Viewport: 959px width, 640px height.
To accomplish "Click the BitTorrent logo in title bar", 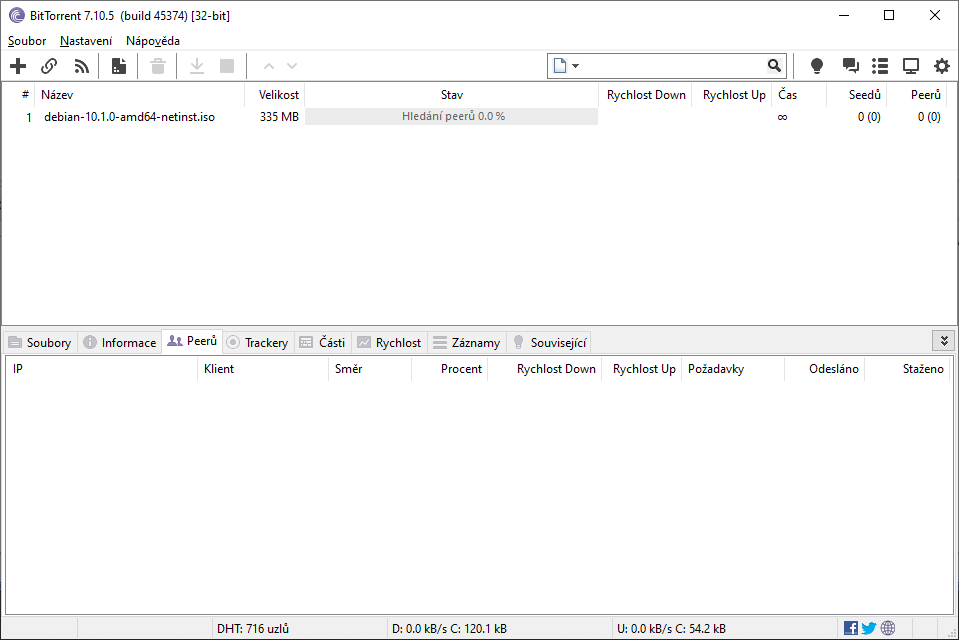I will click(x=17, y=15).
